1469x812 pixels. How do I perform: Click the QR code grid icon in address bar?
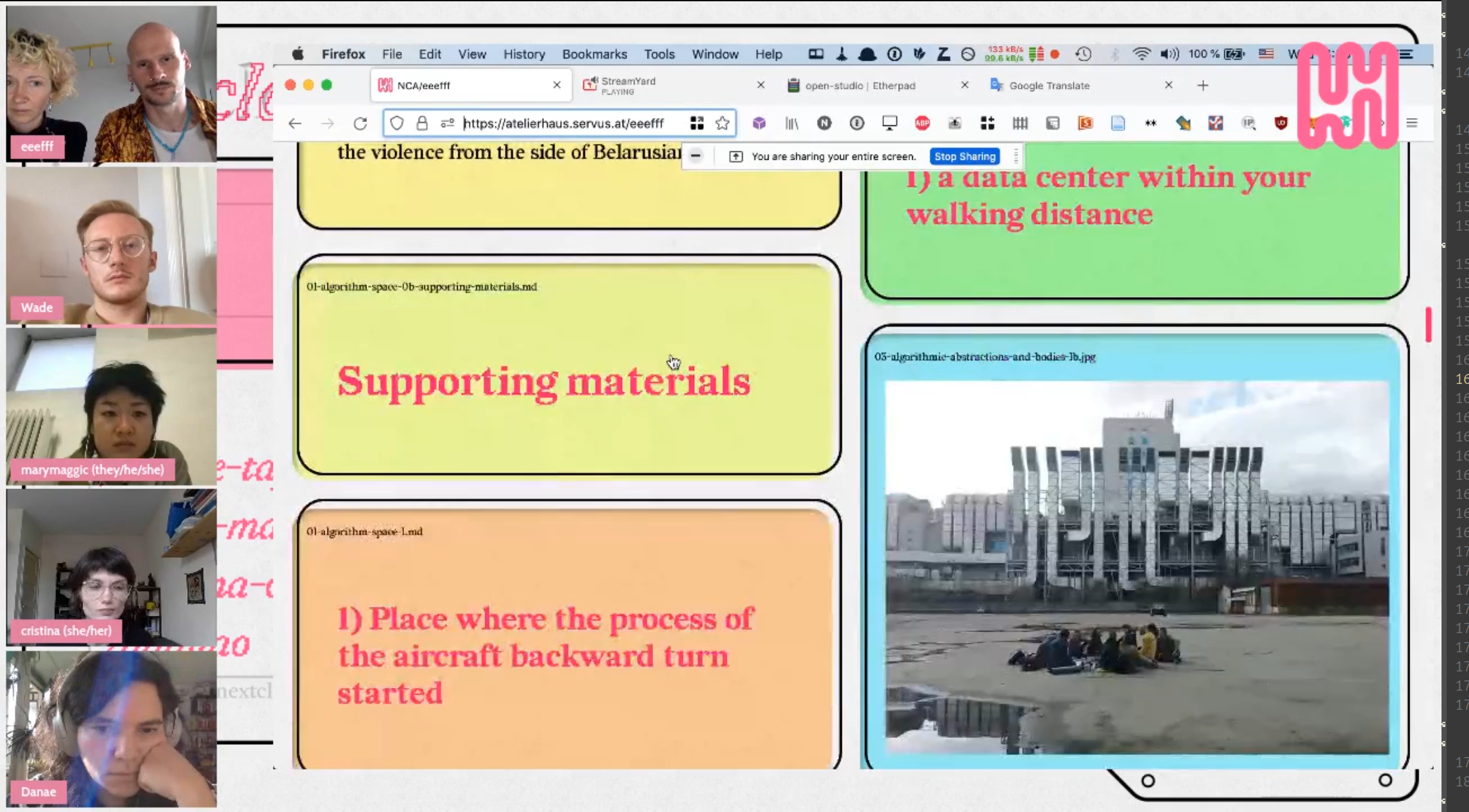click(x=697, y=123)
